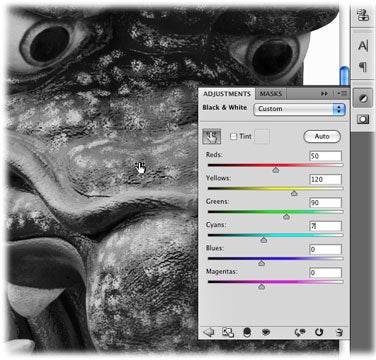This screenshot has width=376, height=360.
Task: Delete adjustment layer trash icon
Action: point(339,332)
